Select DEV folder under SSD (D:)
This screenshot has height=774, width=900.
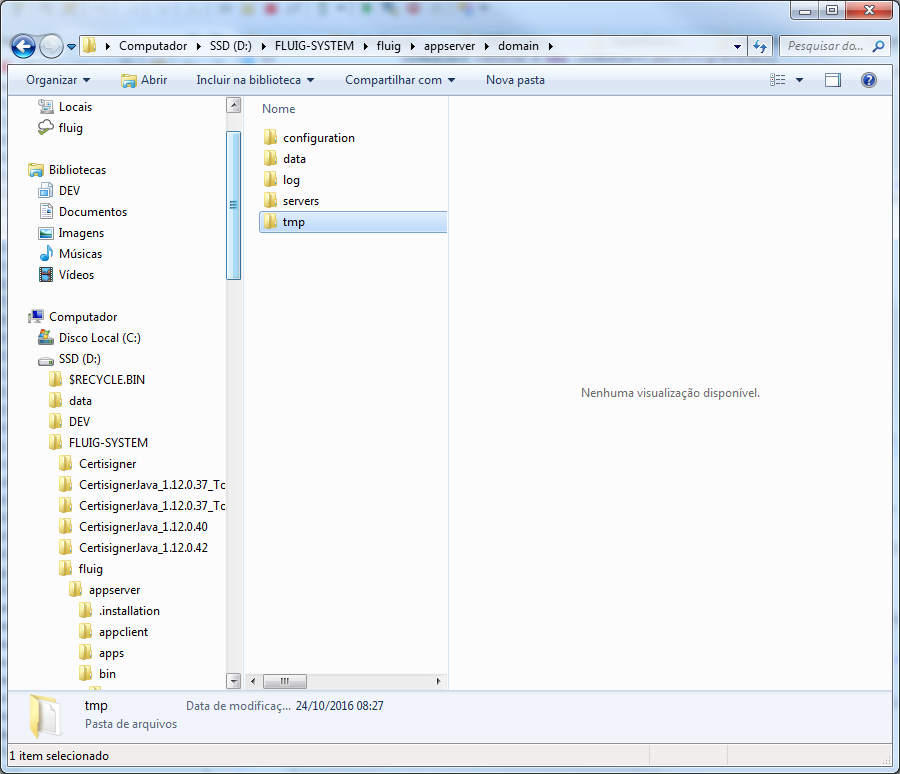(x=79, y=422)
